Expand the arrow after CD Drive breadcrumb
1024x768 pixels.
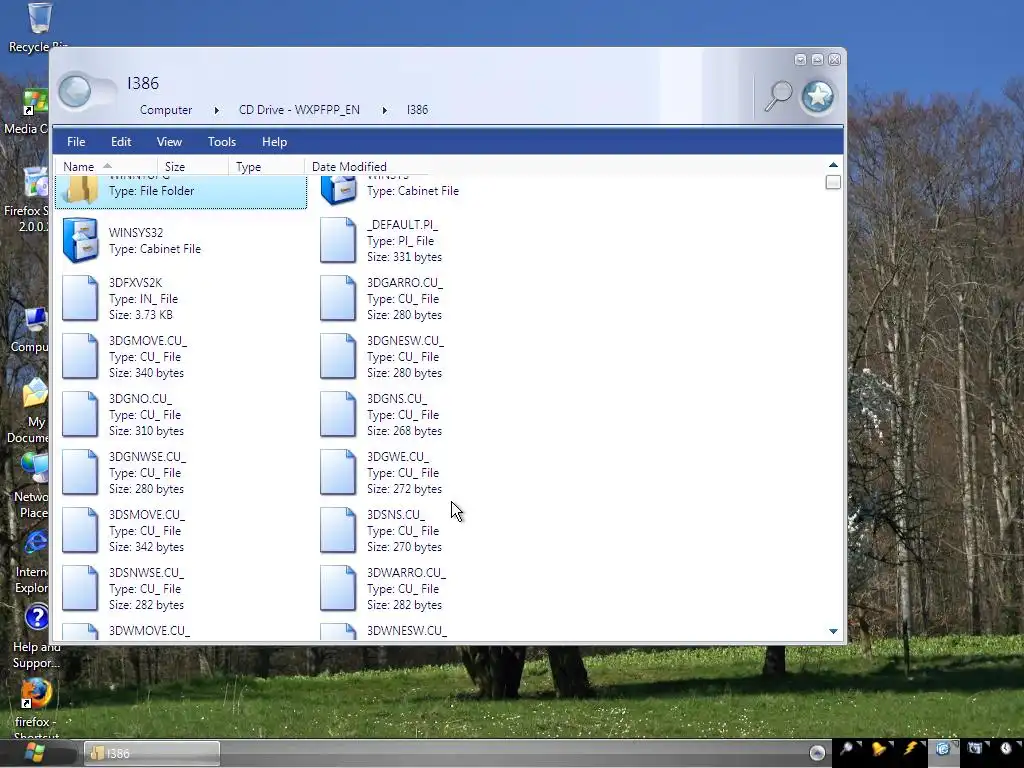pos(384,110)
